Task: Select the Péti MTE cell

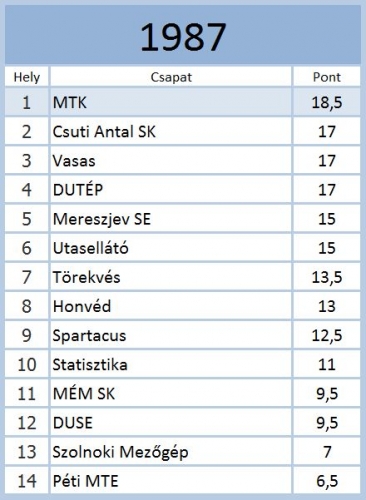Action: coord(171,481)
